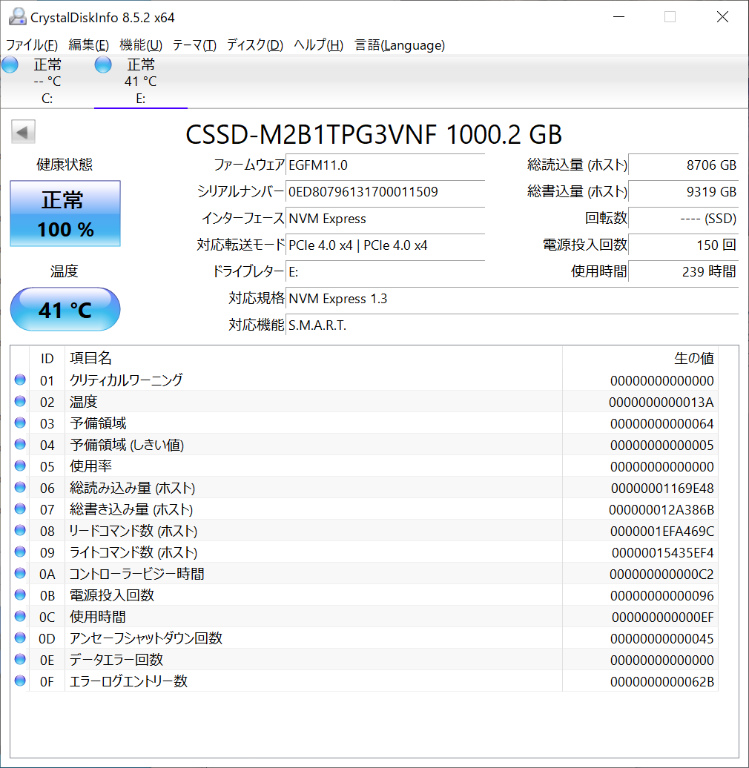Click status dot for Critical Warning row 01
The width and height of the screenshot is (749, 768).
[x=20, y=380]
